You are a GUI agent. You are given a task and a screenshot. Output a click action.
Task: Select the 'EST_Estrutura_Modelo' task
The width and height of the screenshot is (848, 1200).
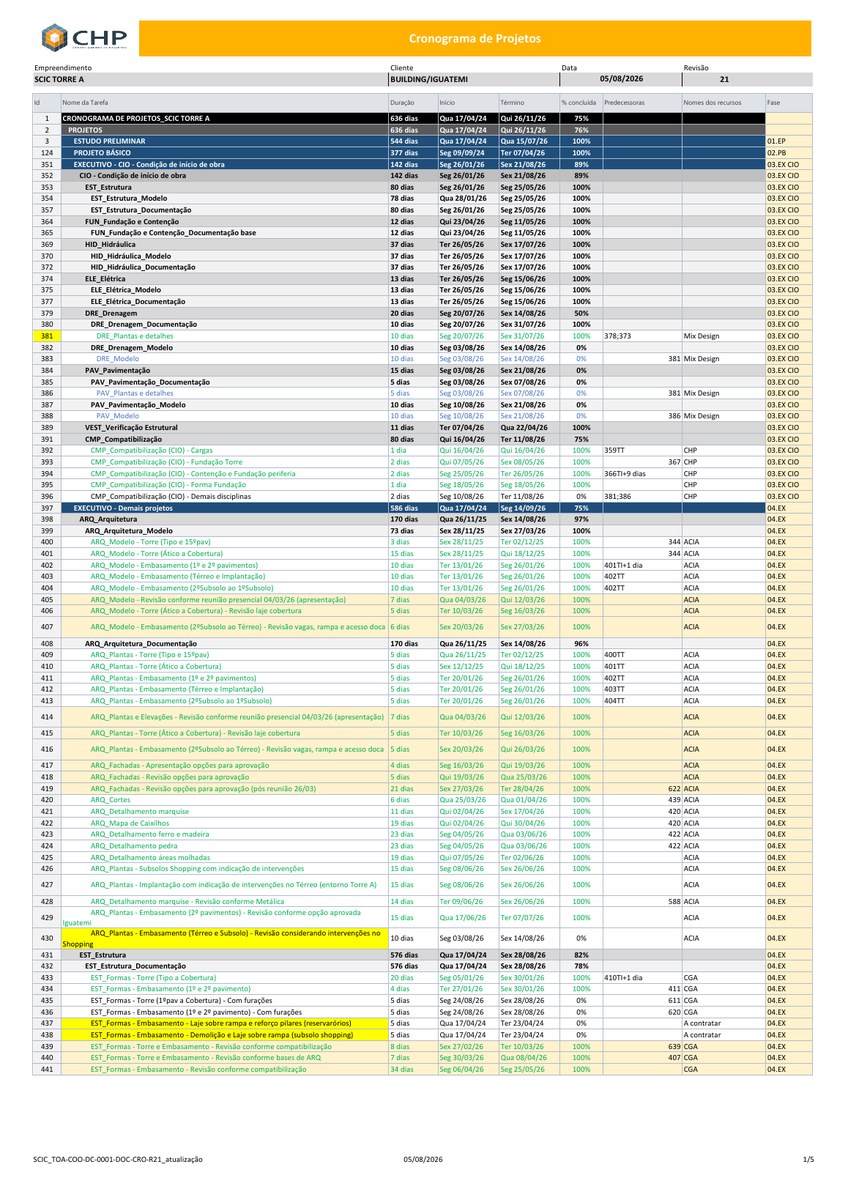point(129,199)
